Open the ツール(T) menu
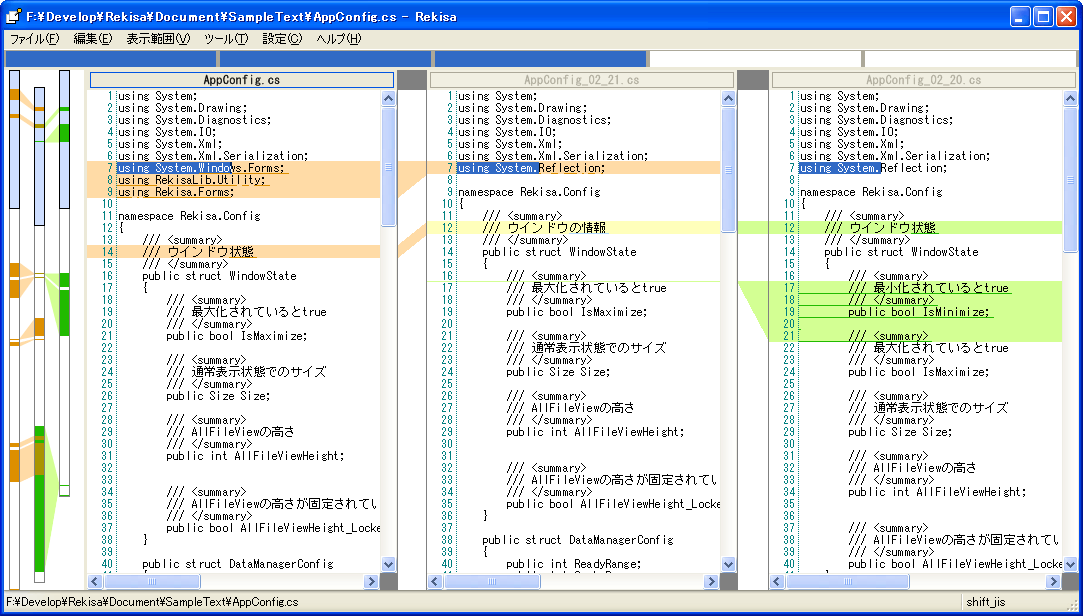This screenshot has width=1083, height=616. point(225,39)
